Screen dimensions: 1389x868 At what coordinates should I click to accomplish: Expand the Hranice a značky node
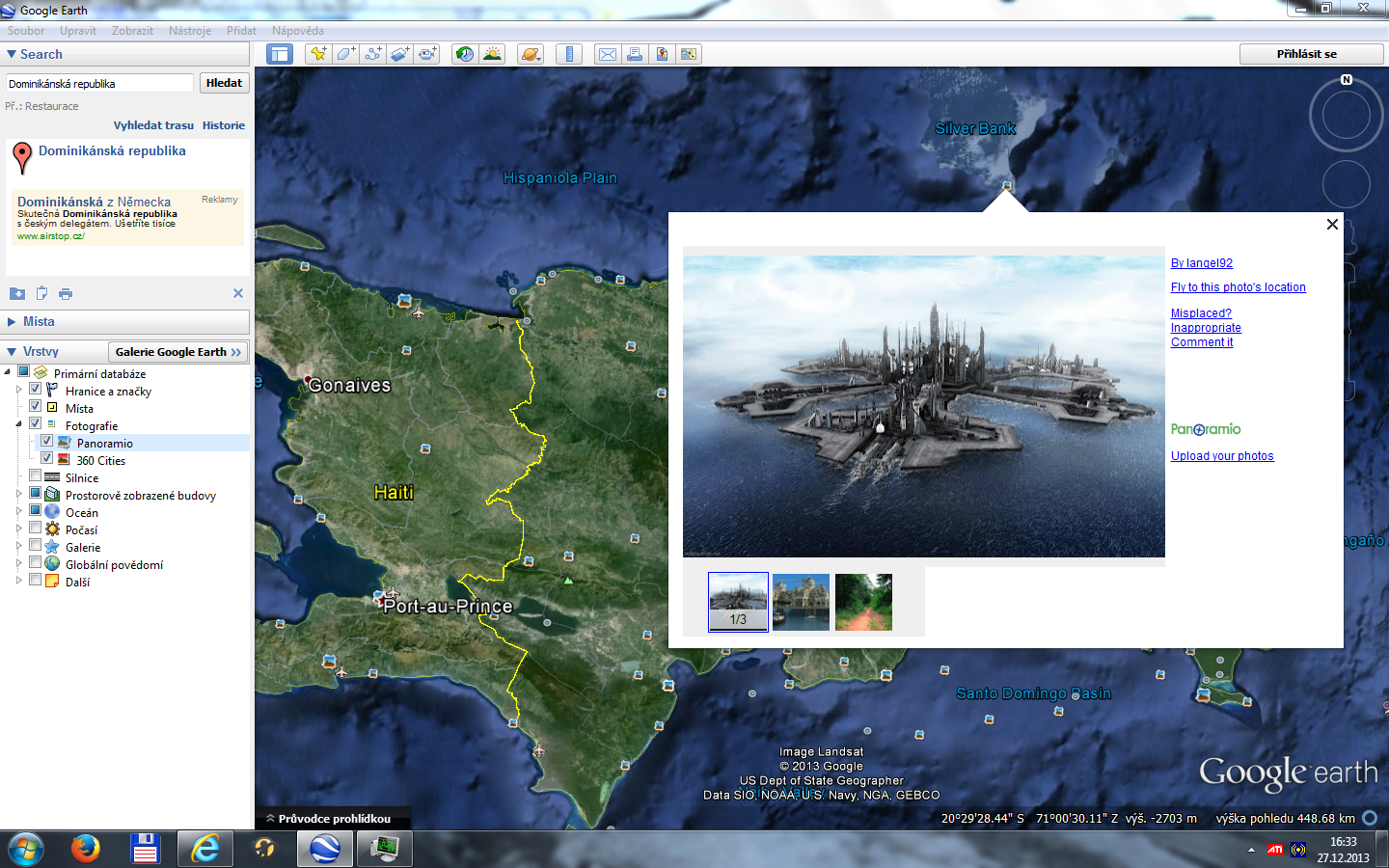[x=19, y=390]
